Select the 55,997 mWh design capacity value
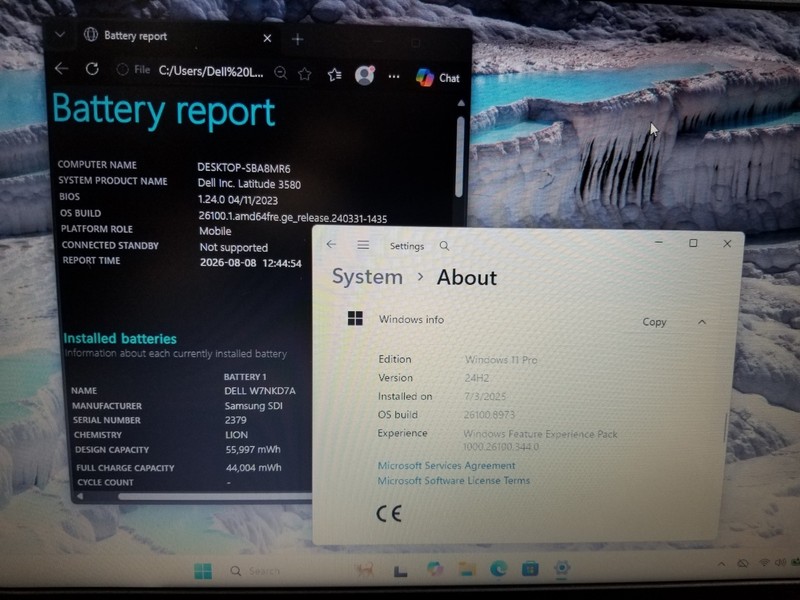 [253, 449]
